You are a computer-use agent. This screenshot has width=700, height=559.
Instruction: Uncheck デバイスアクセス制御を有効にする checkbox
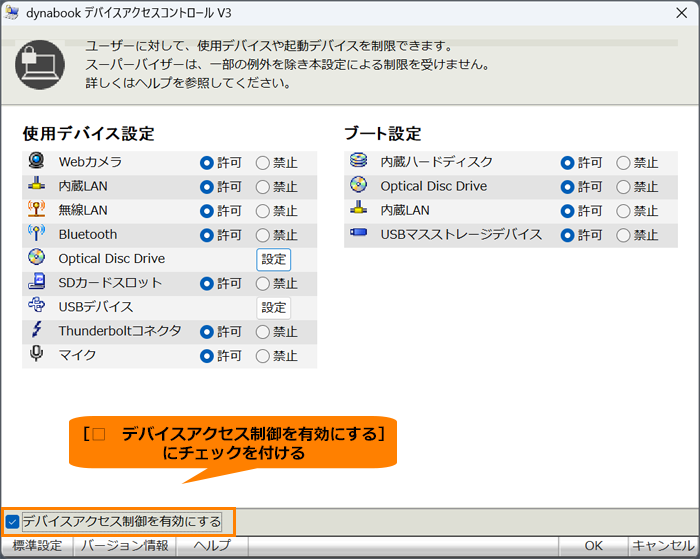(12, 521)
